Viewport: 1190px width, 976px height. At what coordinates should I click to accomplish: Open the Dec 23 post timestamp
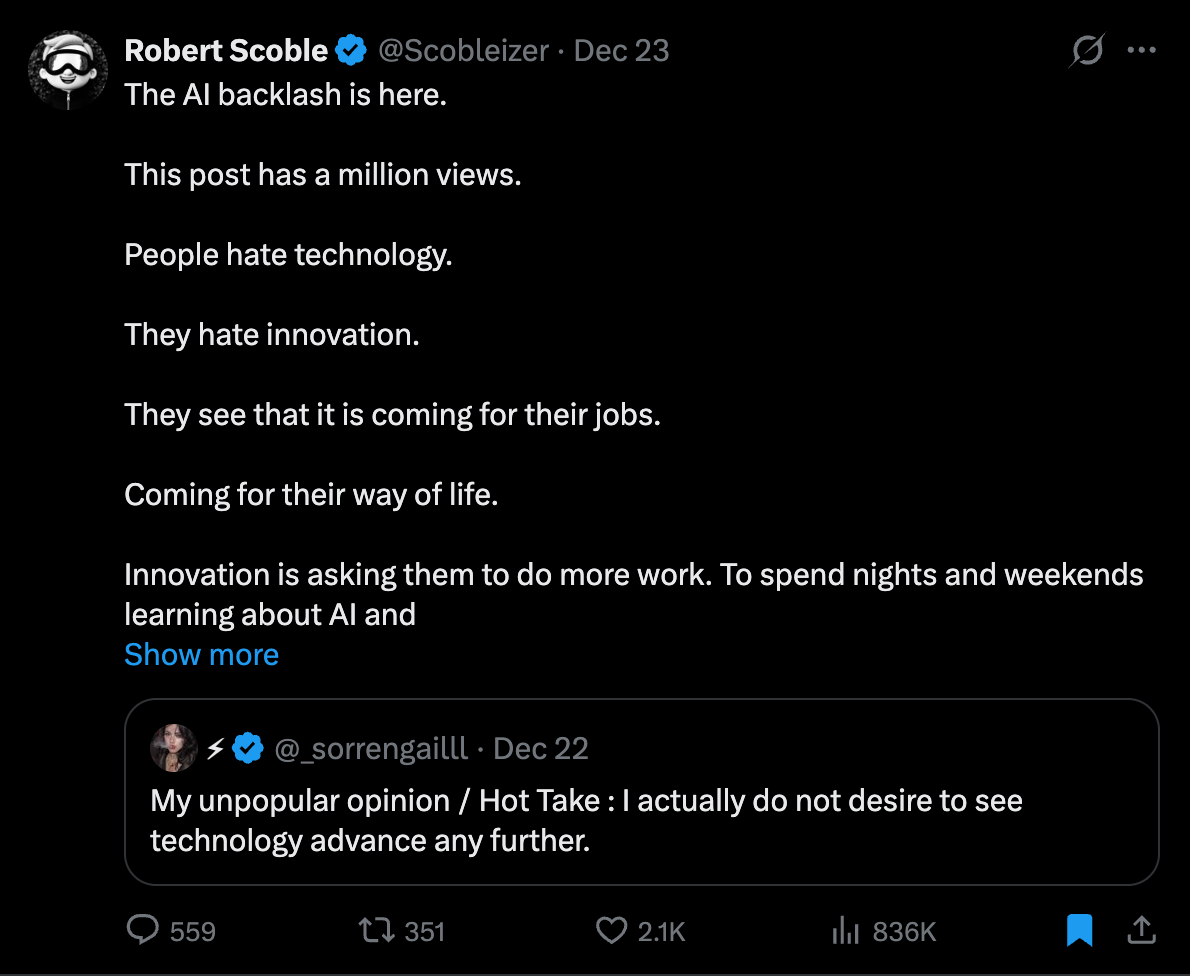(x=621, y=50)
